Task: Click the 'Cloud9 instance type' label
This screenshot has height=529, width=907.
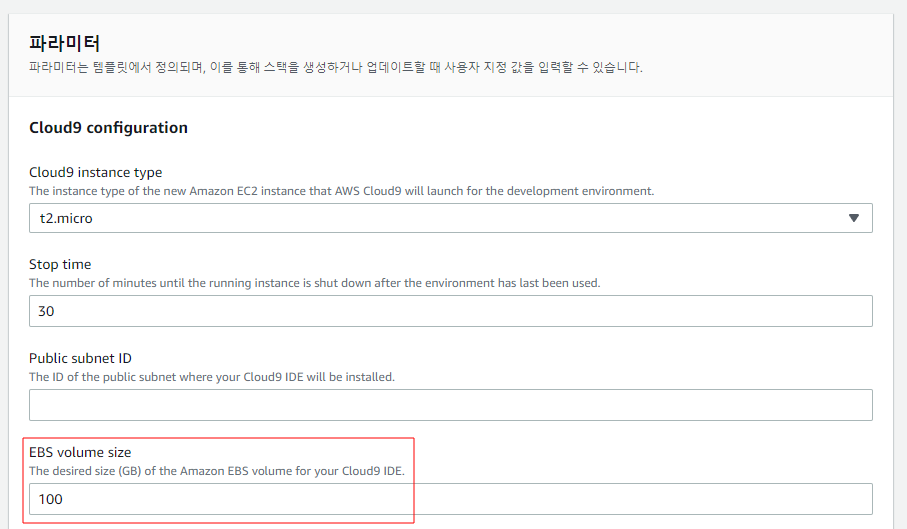Action: [x=95, y=172]
